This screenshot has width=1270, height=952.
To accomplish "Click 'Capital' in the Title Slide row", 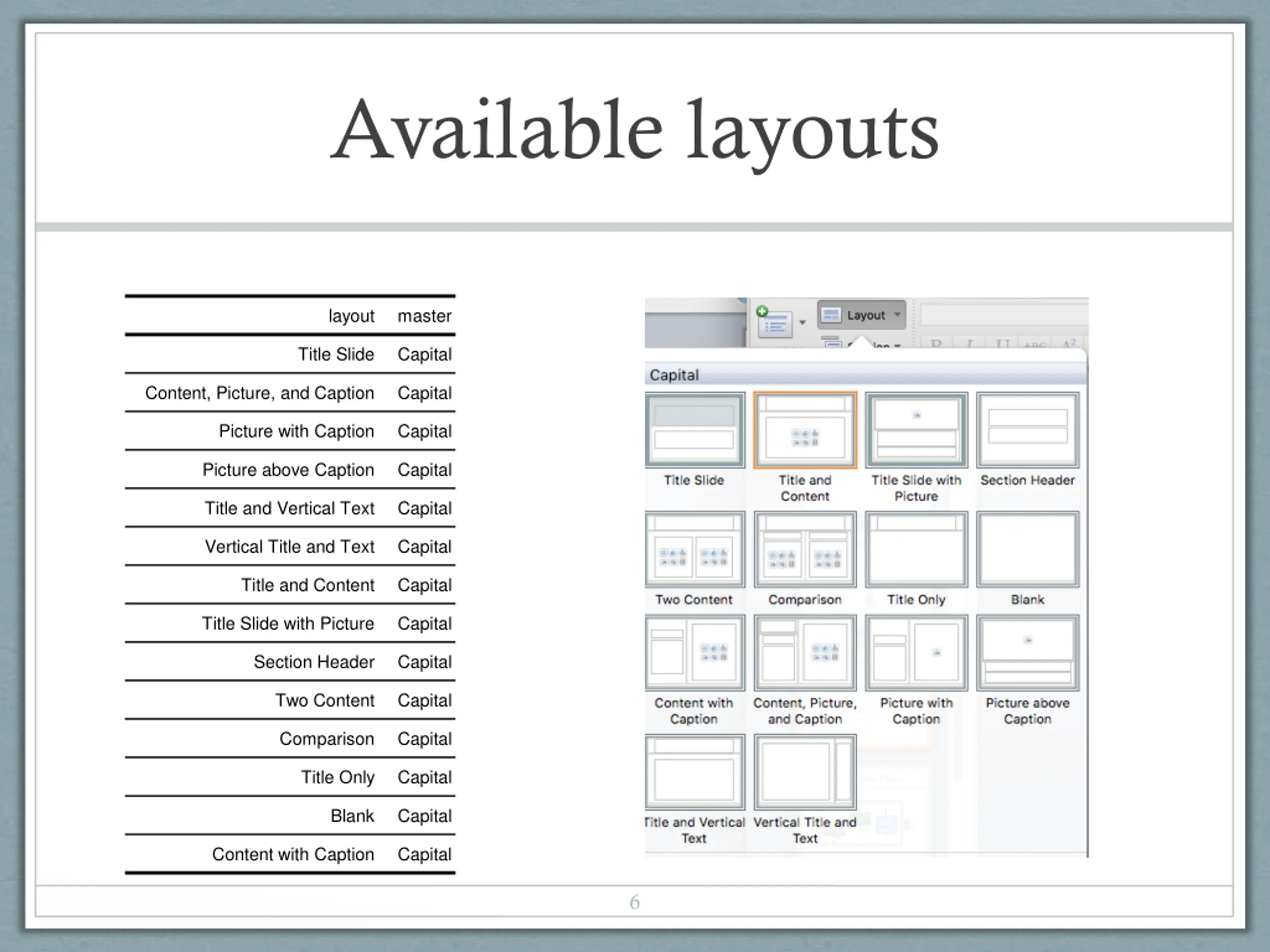I will (425, 354).
